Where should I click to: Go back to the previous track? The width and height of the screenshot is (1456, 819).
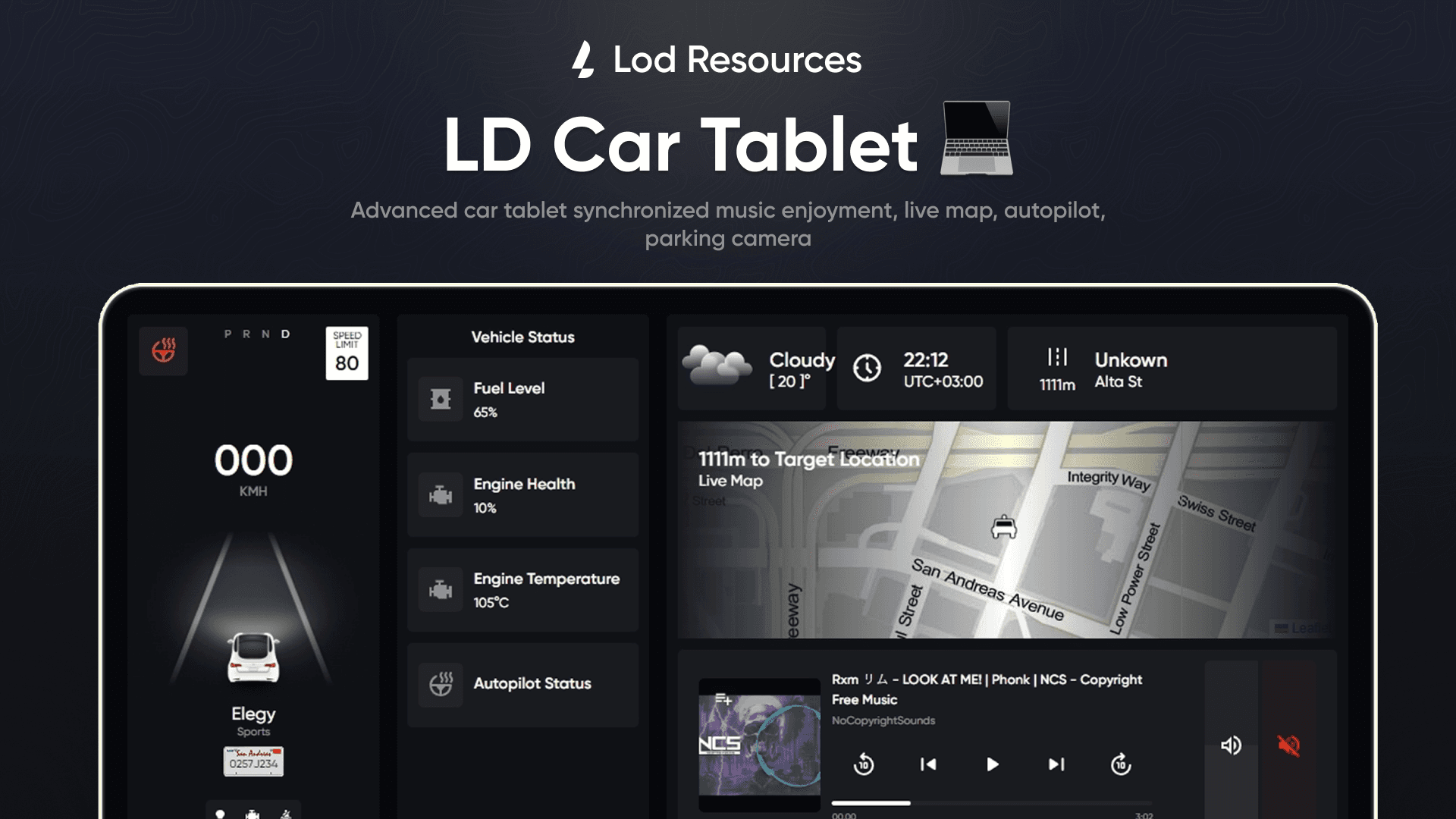click(928, 764)
